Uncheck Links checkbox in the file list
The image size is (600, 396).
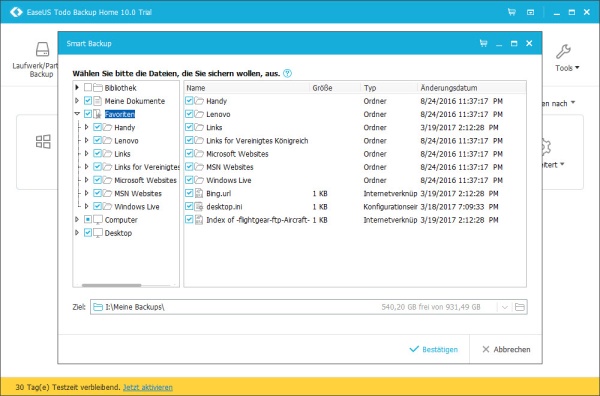click(x=189, y=127)
